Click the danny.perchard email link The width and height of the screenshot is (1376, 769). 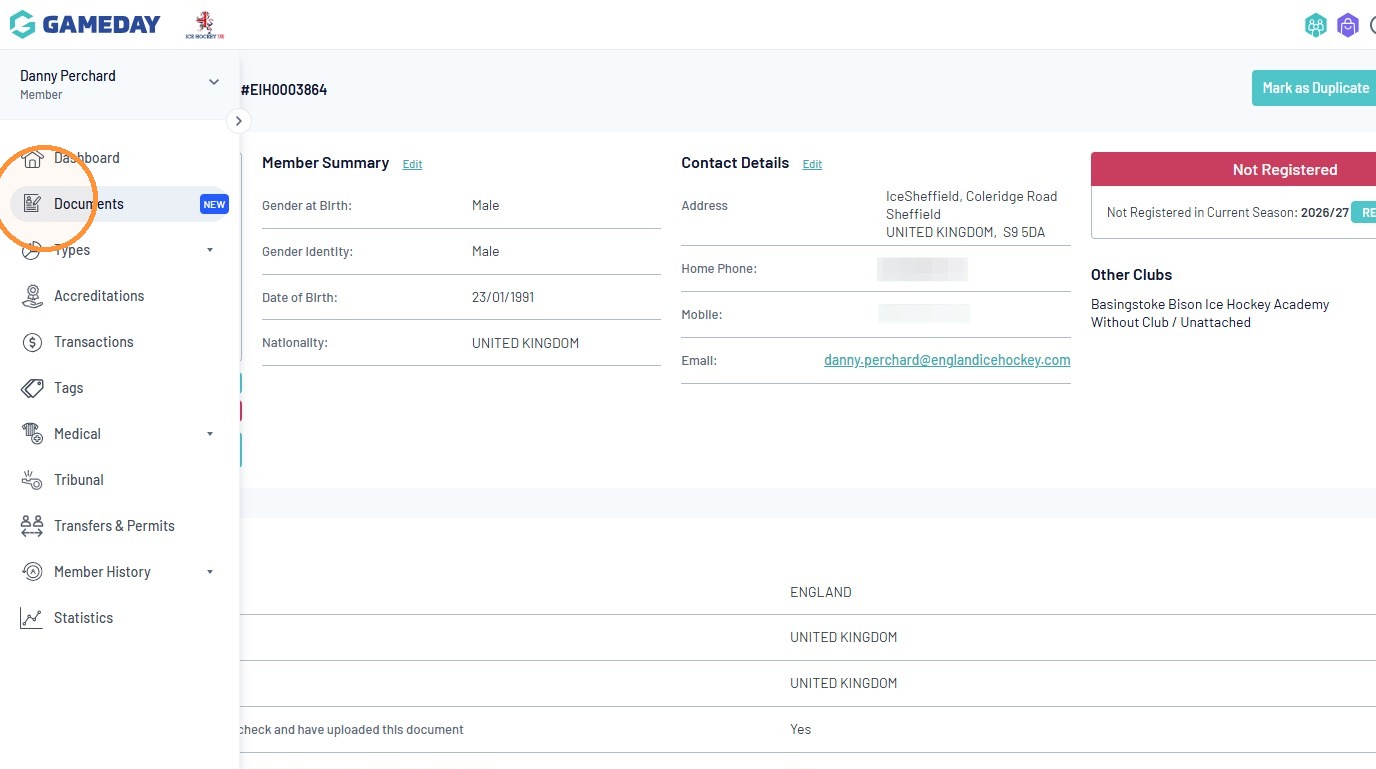[947, 360]
